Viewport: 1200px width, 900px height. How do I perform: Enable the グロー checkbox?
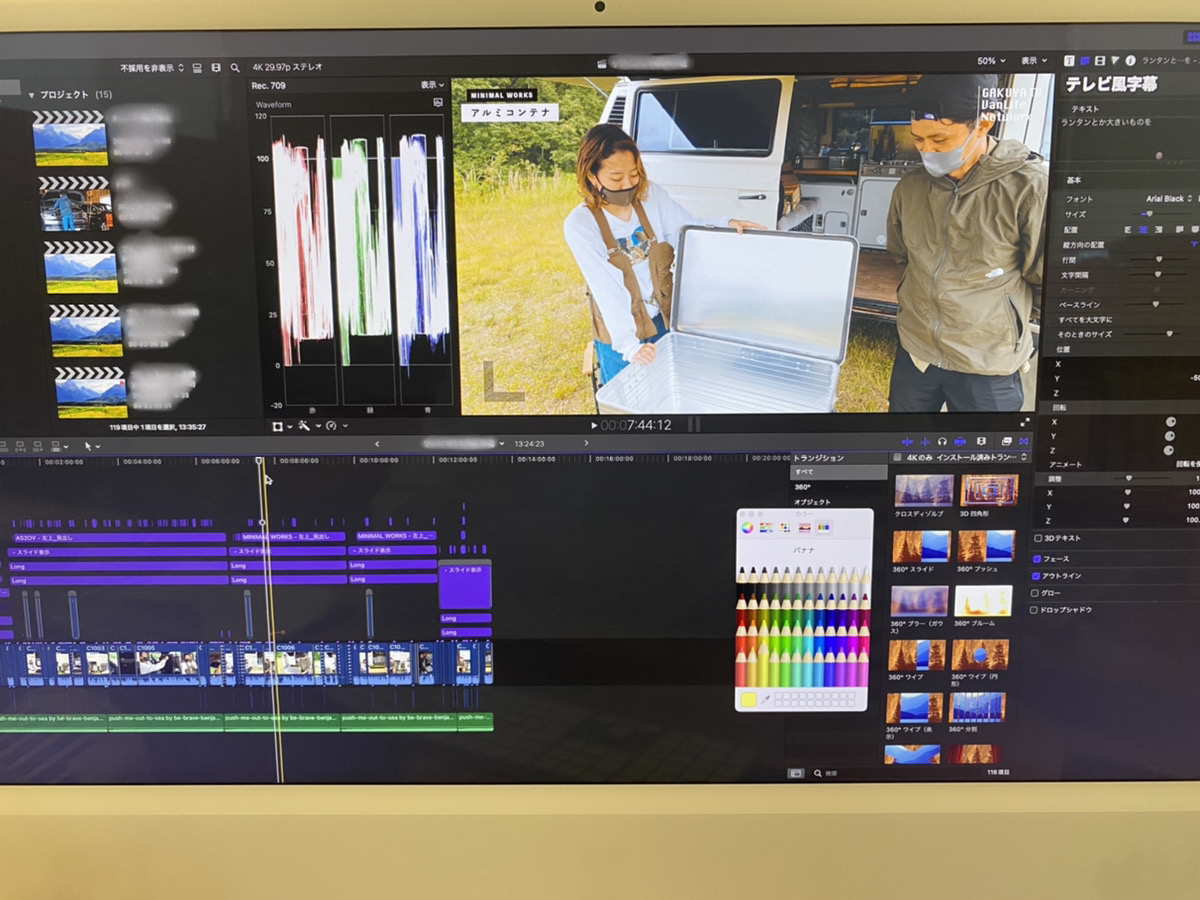1035,593
